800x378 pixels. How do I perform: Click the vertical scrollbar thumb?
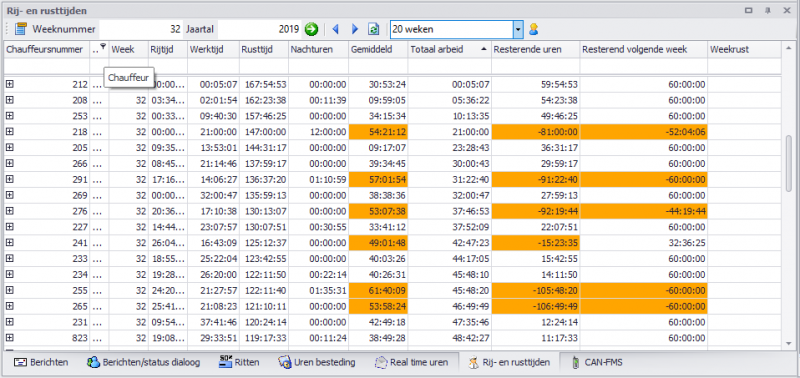click(x=790, y=164)
